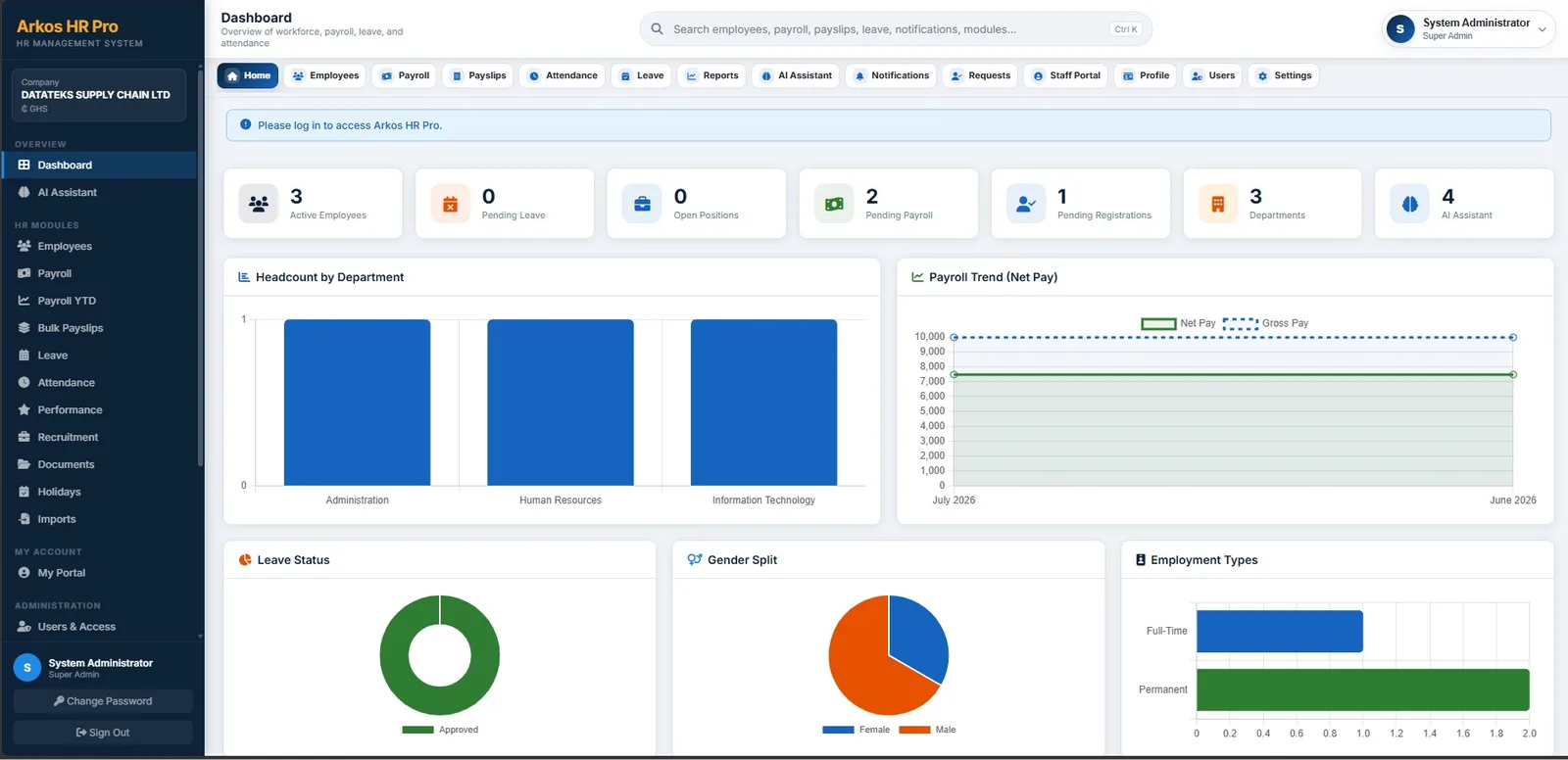
Task: Click the info icon in login alert
Action: coord(246,124)
